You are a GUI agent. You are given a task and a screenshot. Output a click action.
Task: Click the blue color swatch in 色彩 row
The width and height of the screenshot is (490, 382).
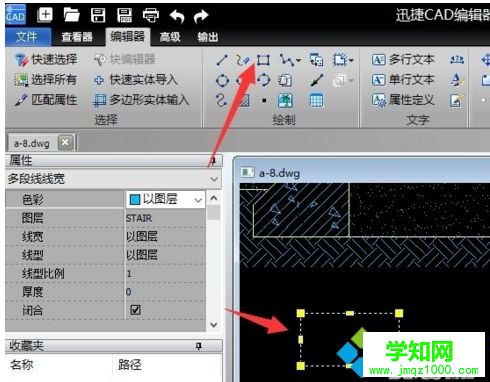point(135,200)
